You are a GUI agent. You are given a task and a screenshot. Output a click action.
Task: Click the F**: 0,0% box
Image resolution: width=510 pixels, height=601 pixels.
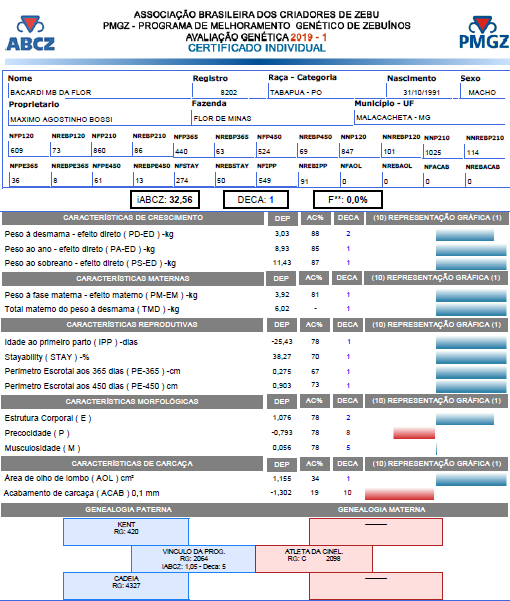point(348,199)
